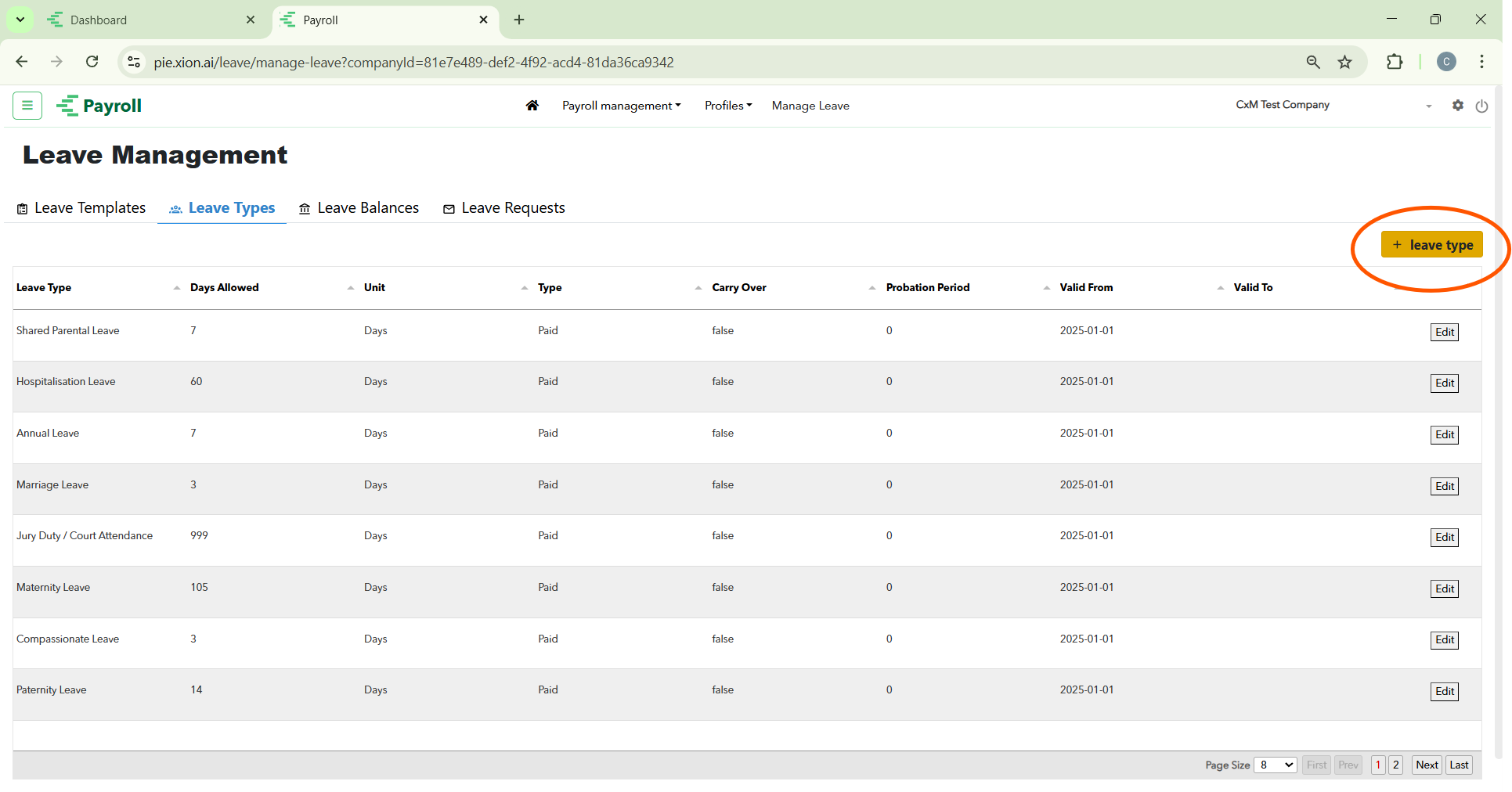Click the zoom magnifier icon in address bar

1313,63
